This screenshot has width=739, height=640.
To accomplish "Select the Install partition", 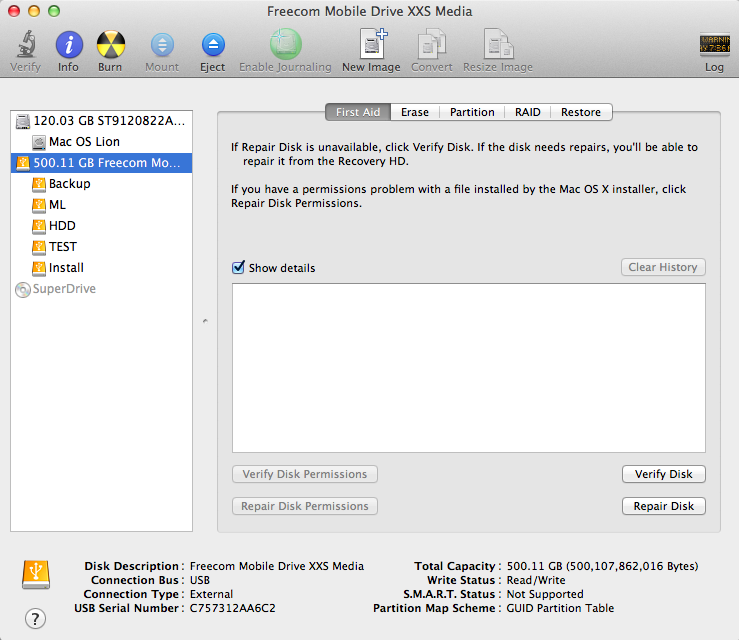I will (101, 268).
